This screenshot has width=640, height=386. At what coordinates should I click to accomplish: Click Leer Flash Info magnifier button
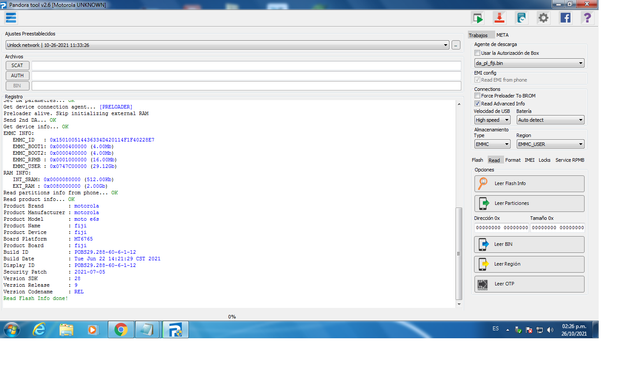click(x=529, y=184)
